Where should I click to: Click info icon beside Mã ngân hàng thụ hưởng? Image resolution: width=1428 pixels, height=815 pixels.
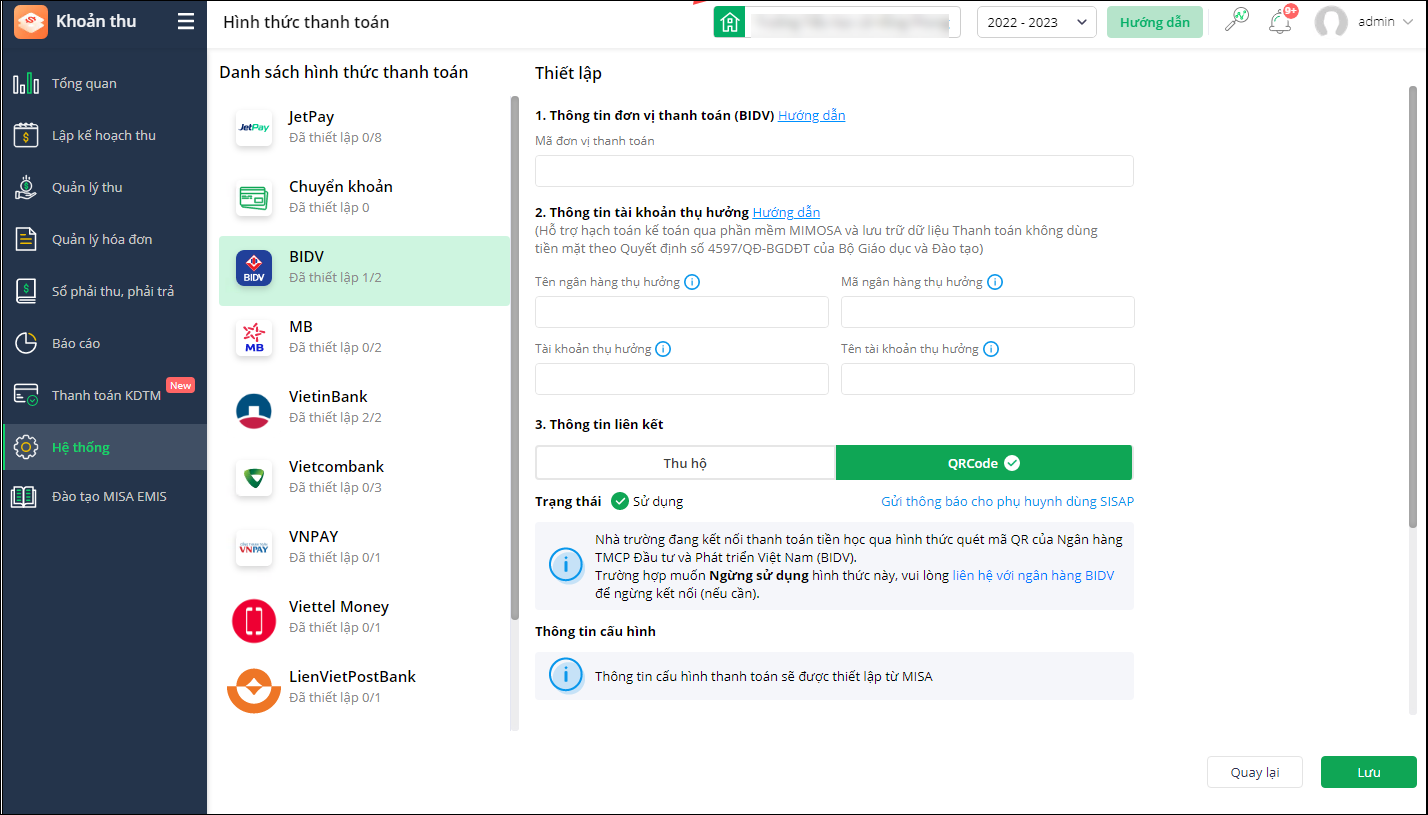[x=995, y=282]
